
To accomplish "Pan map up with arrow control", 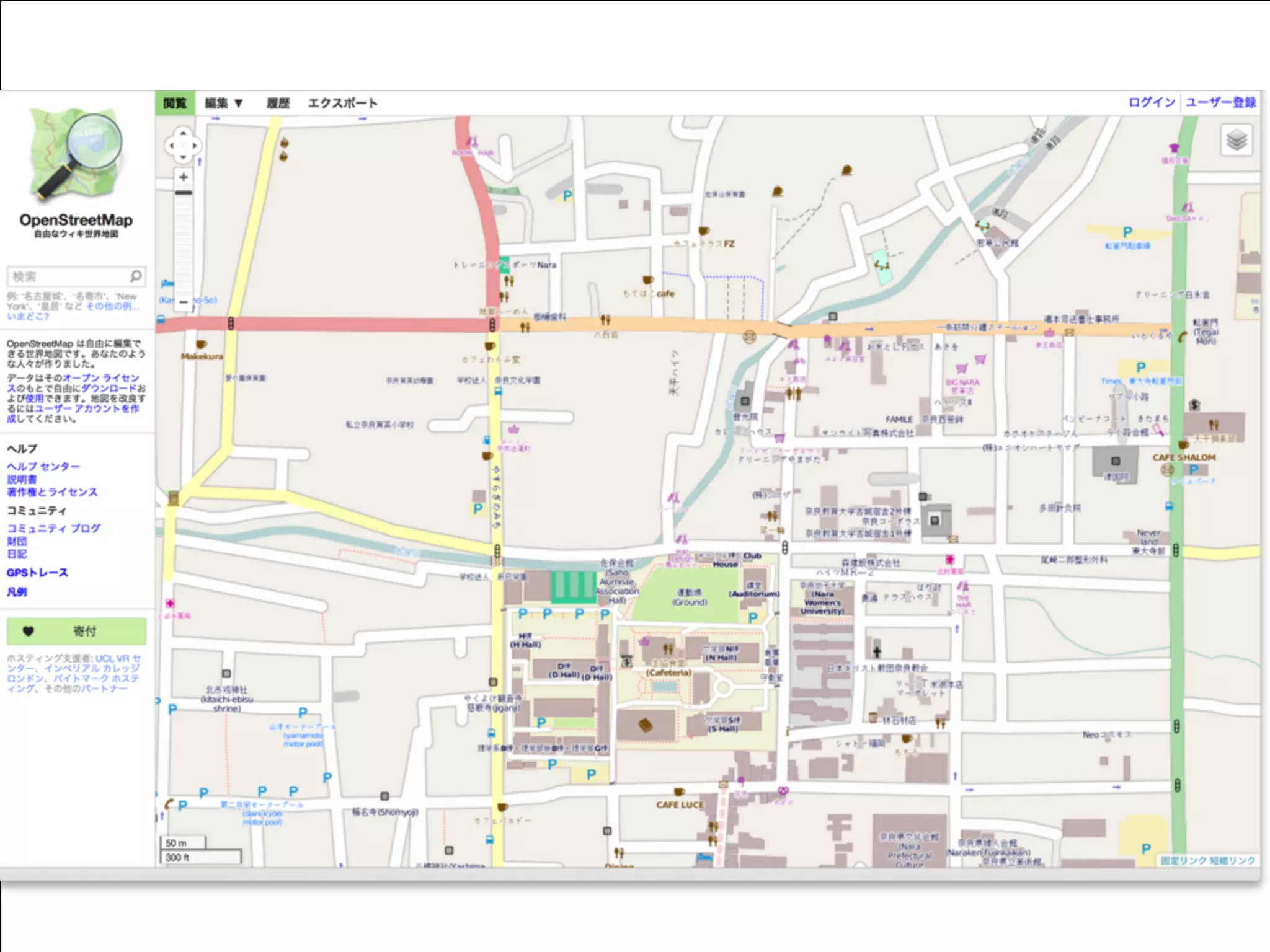I will point(183,133).
